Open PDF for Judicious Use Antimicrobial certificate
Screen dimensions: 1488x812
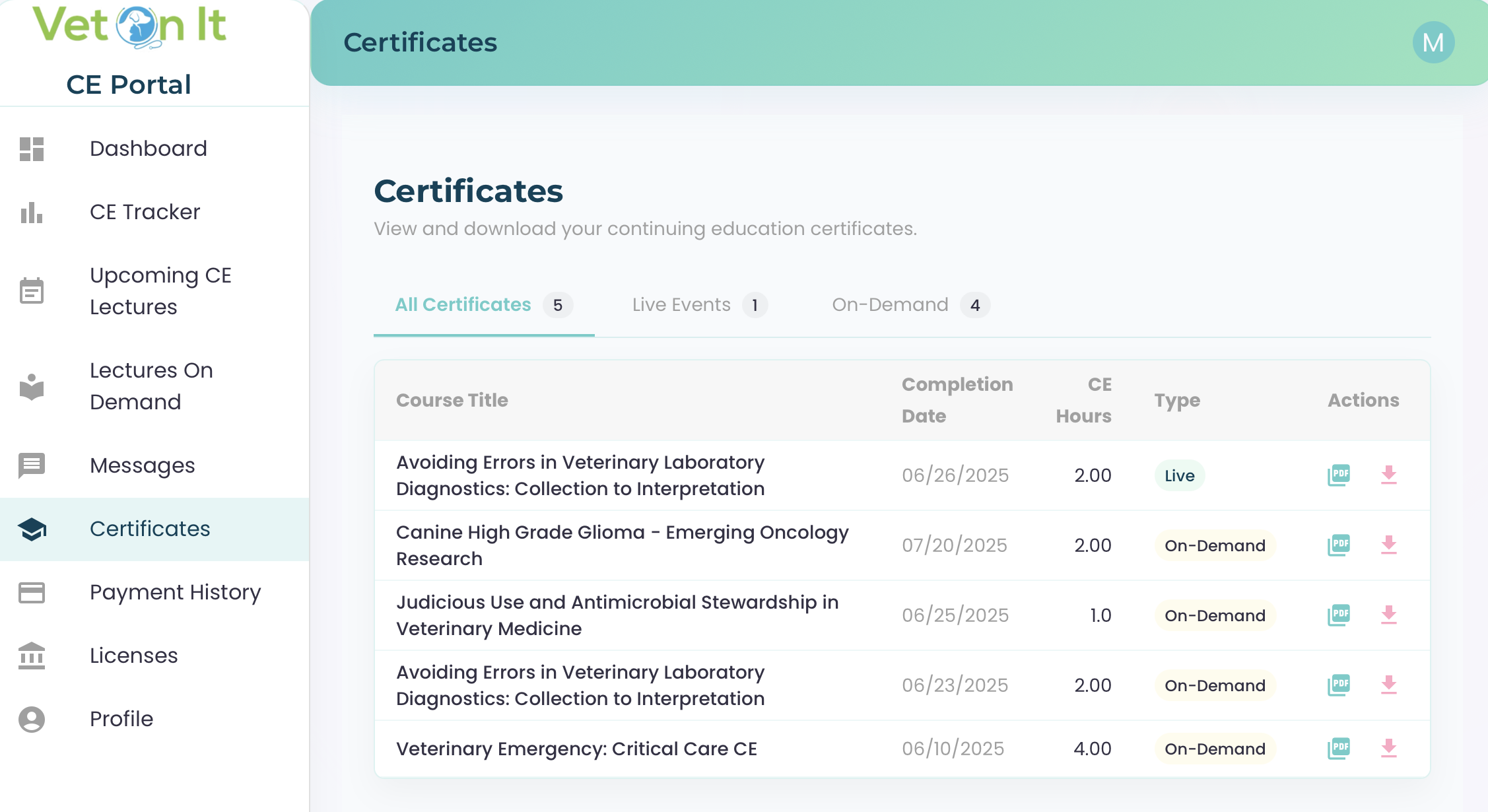1338,615
